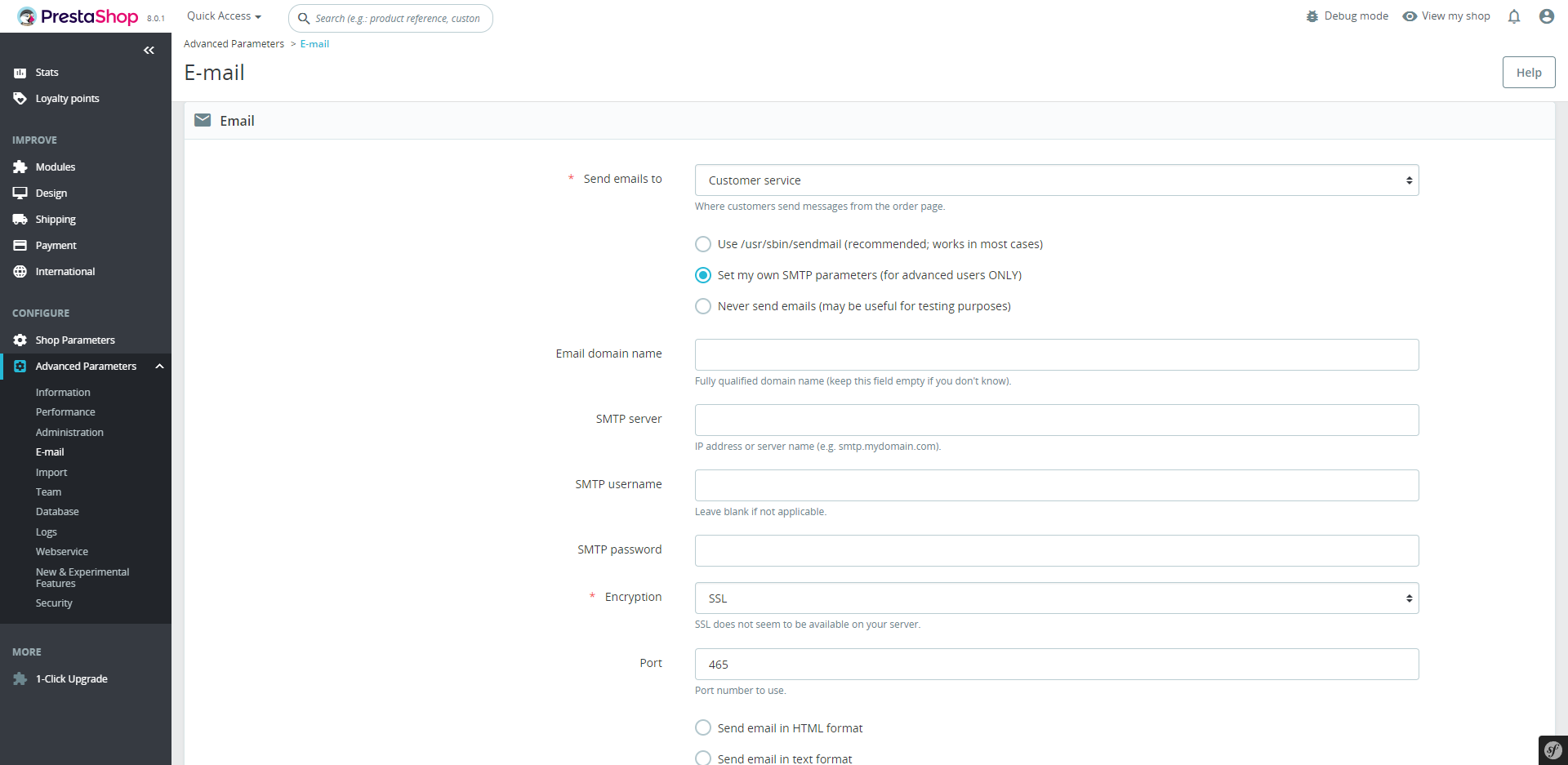Expand the Quick Access menu
This screenshot has height=765, width=1568.
click(225, 16)
